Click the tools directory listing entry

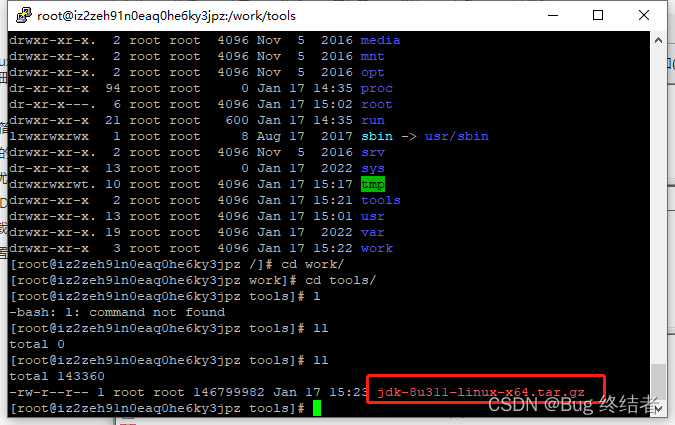coord(381,200)
